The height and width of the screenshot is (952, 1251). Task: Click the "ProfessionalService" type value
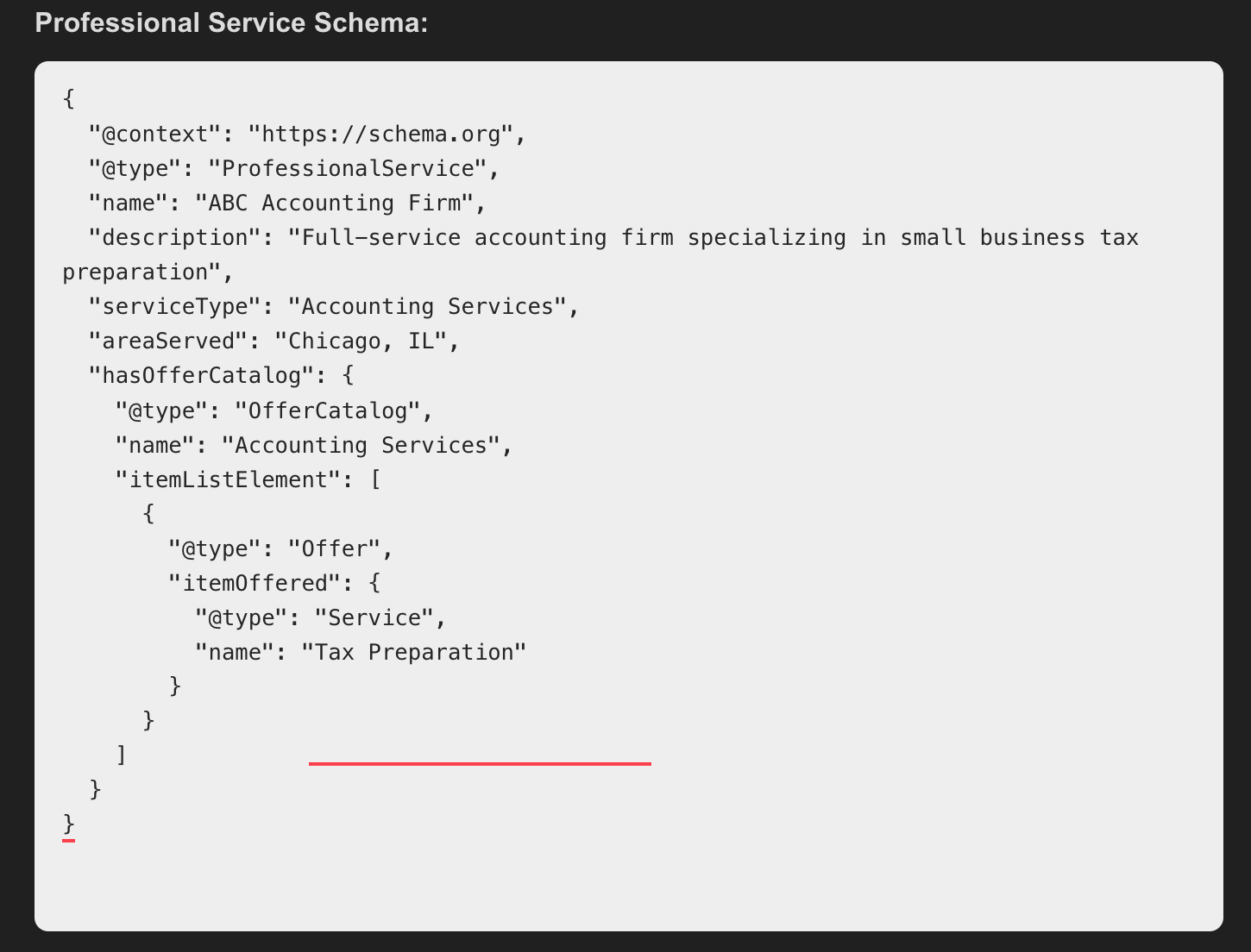[x=348, y=169]
